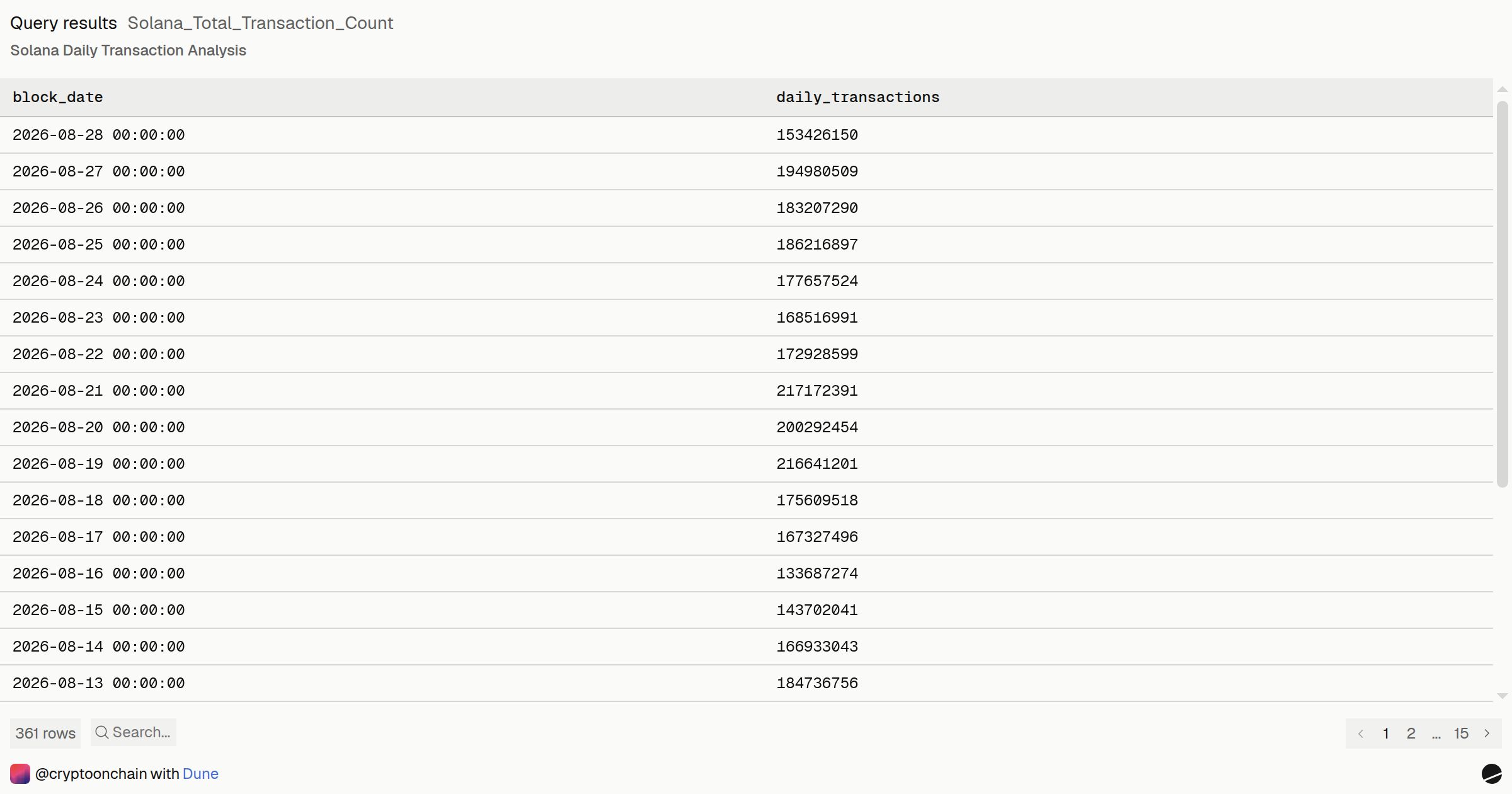Click the Dune logo icon bottom right
The image size is (1512, 794).
tap(1491, 774)
